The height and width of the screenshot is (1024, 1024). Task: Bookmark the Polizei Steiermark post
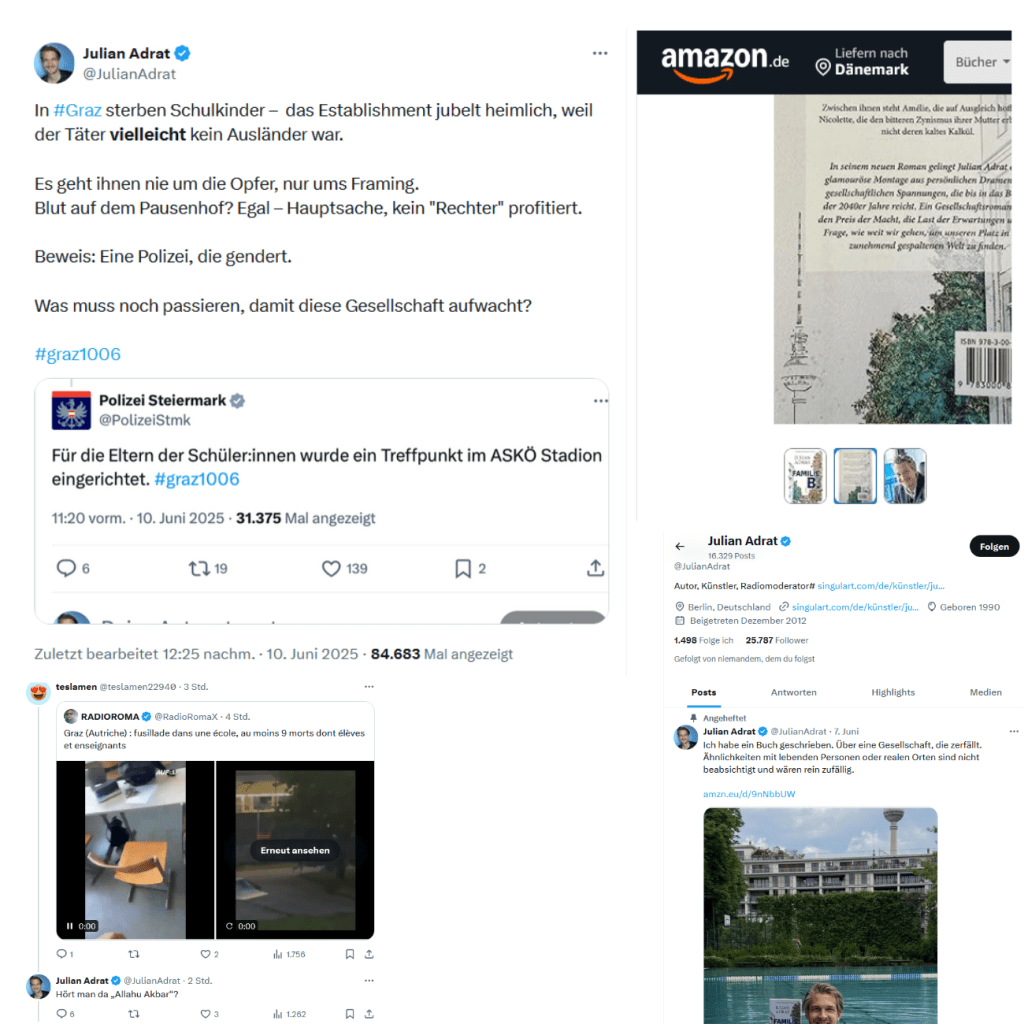[x=463, y=569]
